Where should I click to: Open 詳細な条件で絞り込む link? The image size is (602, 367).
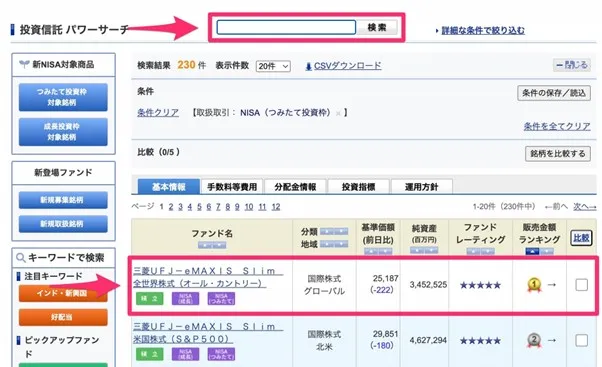pyautogui.click(x=483, y=30)
